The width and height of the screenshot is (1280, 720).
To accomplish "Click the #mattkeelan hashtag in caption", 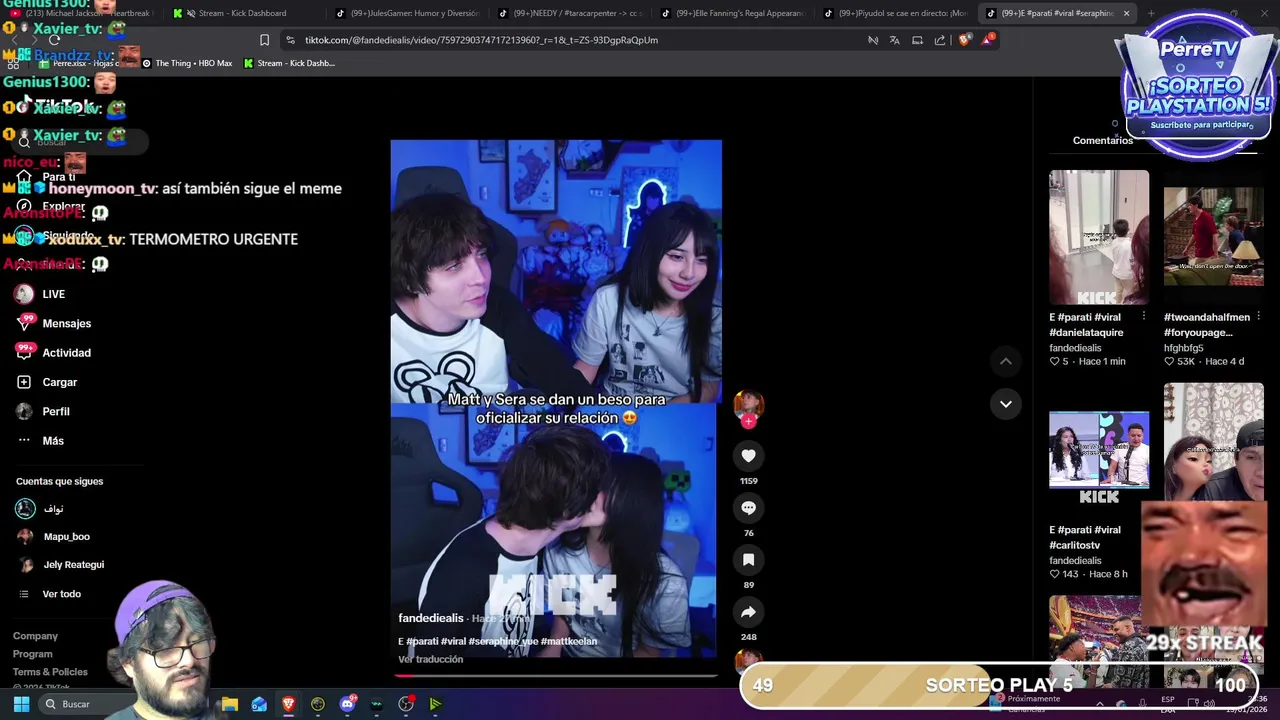I will click(x=568, y=641).
